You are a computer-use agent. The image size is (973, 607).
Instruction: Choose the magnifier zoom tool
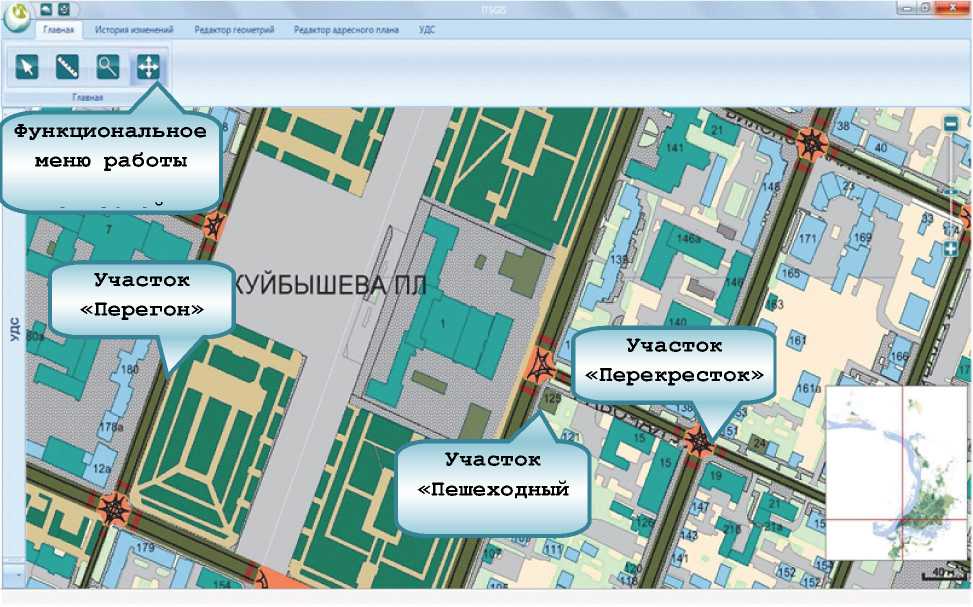click(x=107, y=67)
